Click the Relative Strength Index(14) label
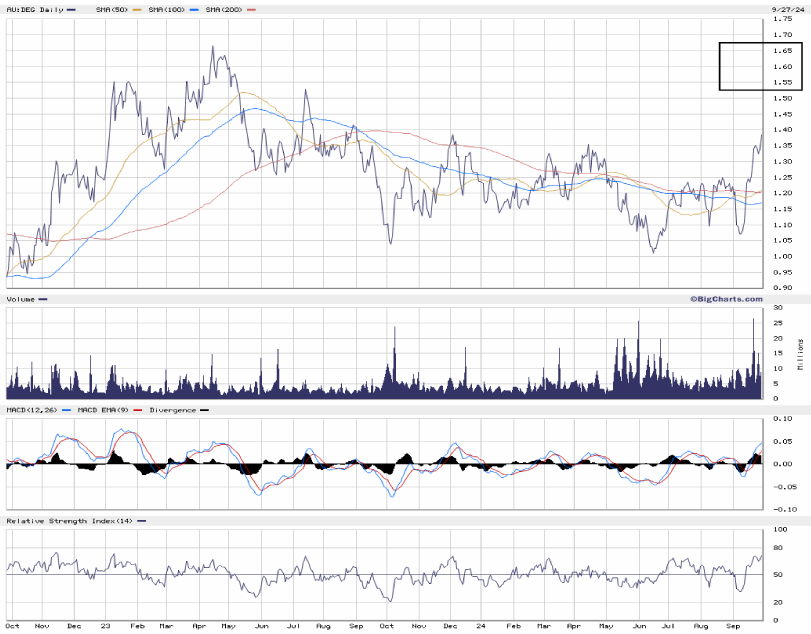811x634 pixels. click(69, 521)
